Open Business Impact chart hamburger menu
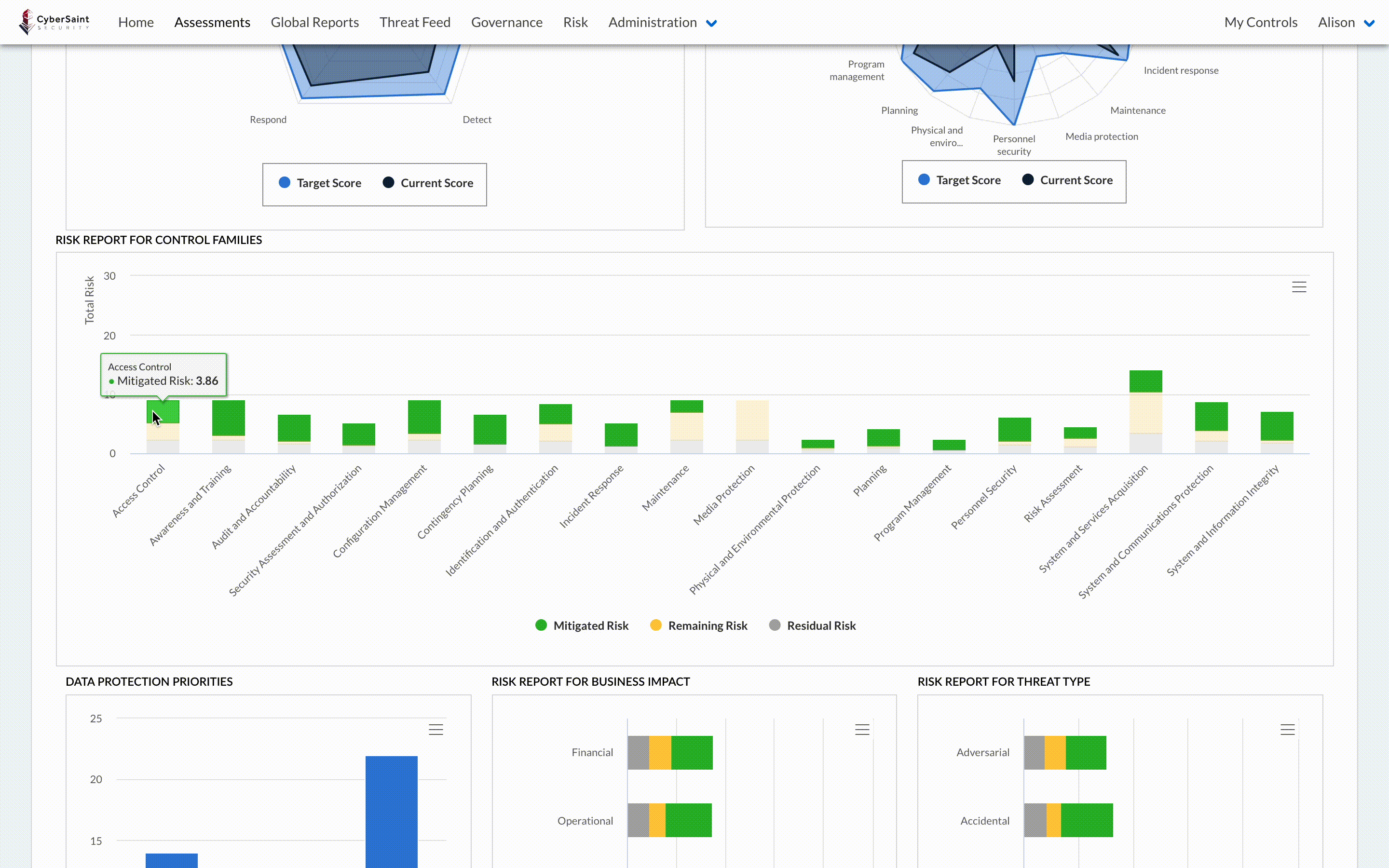The height and width of the screenshot is (868, 1389). coord(862,730)
